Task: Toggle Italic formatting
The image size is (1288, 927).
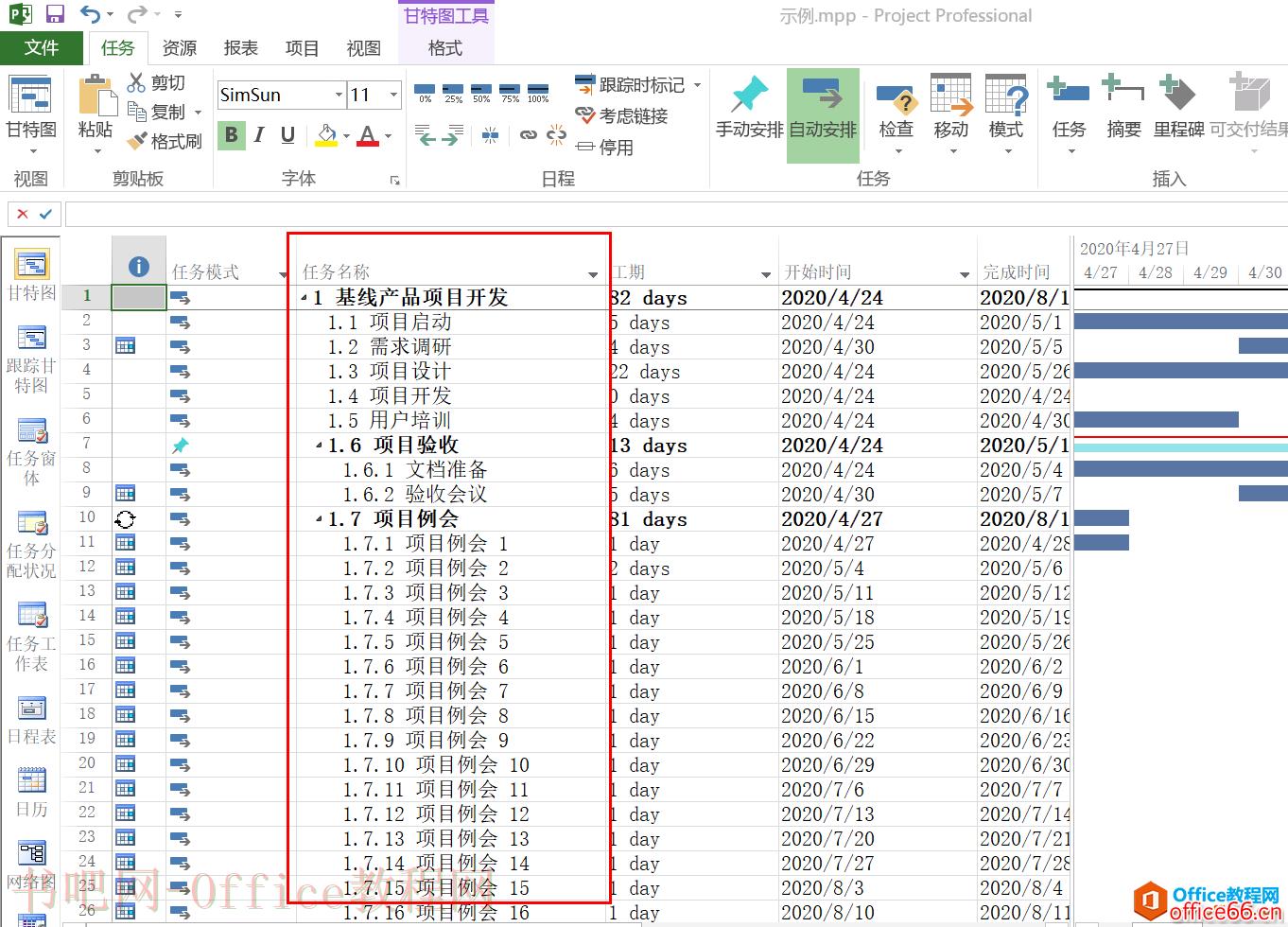Action: pos(259,135)
